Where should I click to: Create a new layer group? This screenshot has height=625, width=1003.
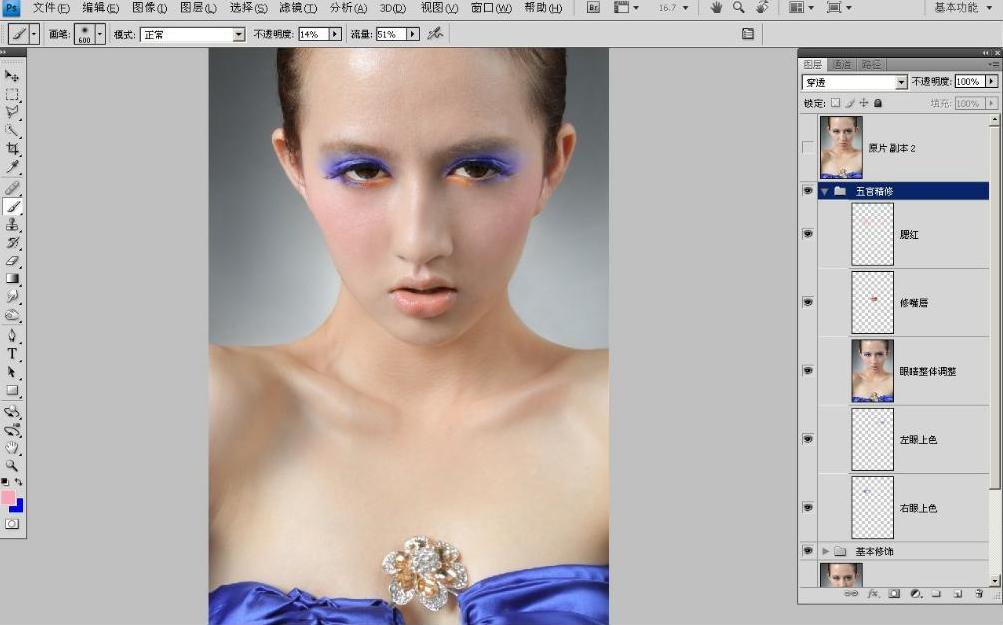[936, 594]
